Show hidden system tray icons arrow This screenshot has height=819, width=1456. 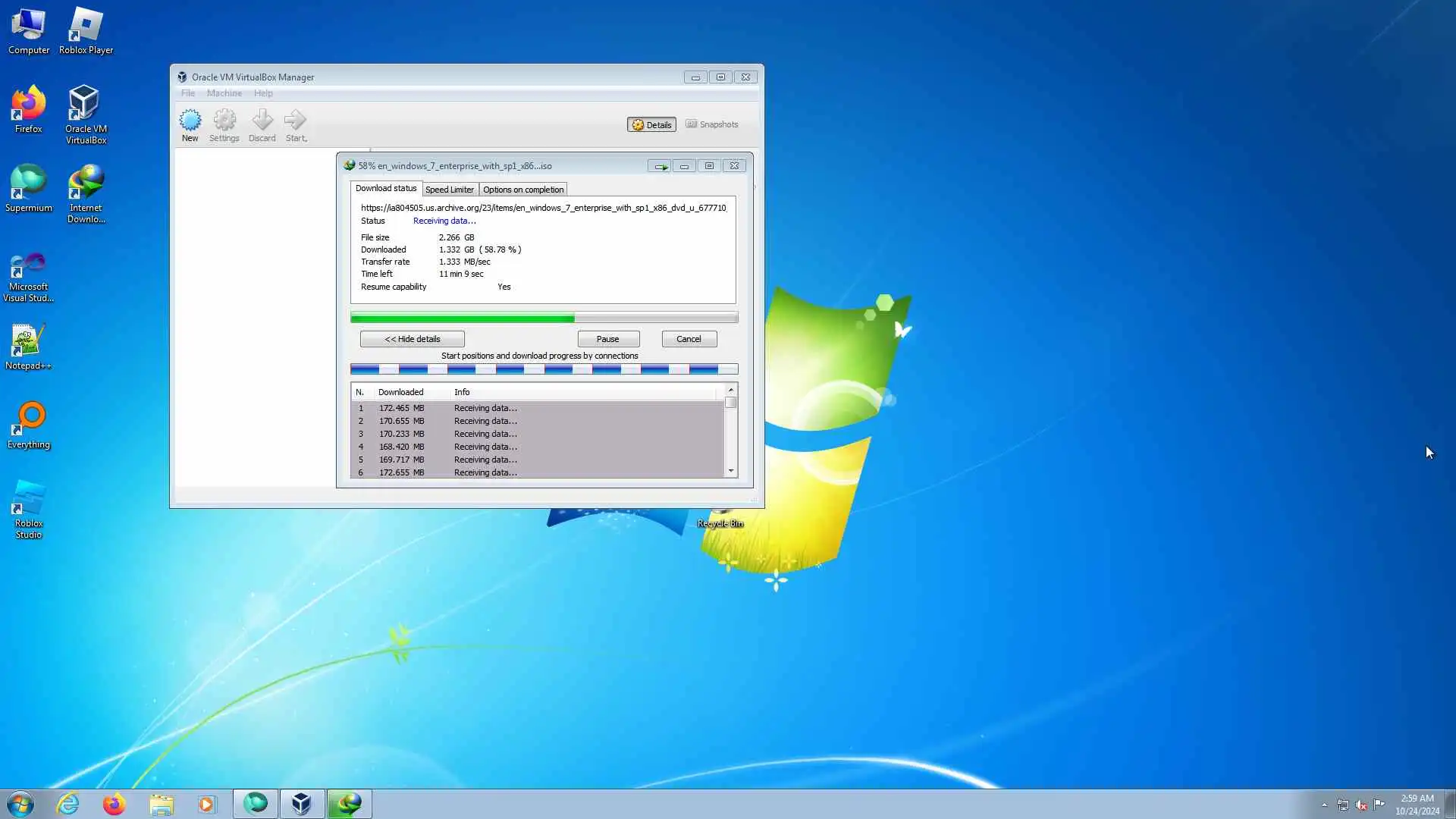pyautogui.click(x=1325, y=805)
